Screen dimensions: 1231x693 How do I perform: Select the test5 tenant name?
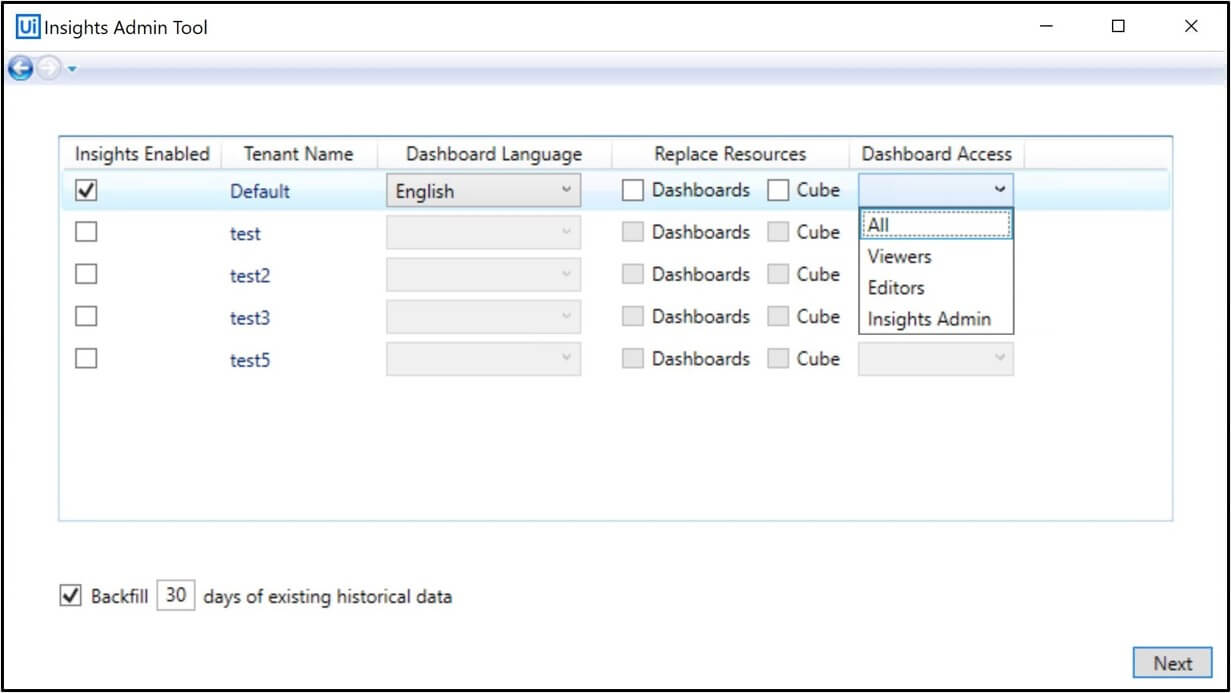pyautogui.click(x=250, y=359)
